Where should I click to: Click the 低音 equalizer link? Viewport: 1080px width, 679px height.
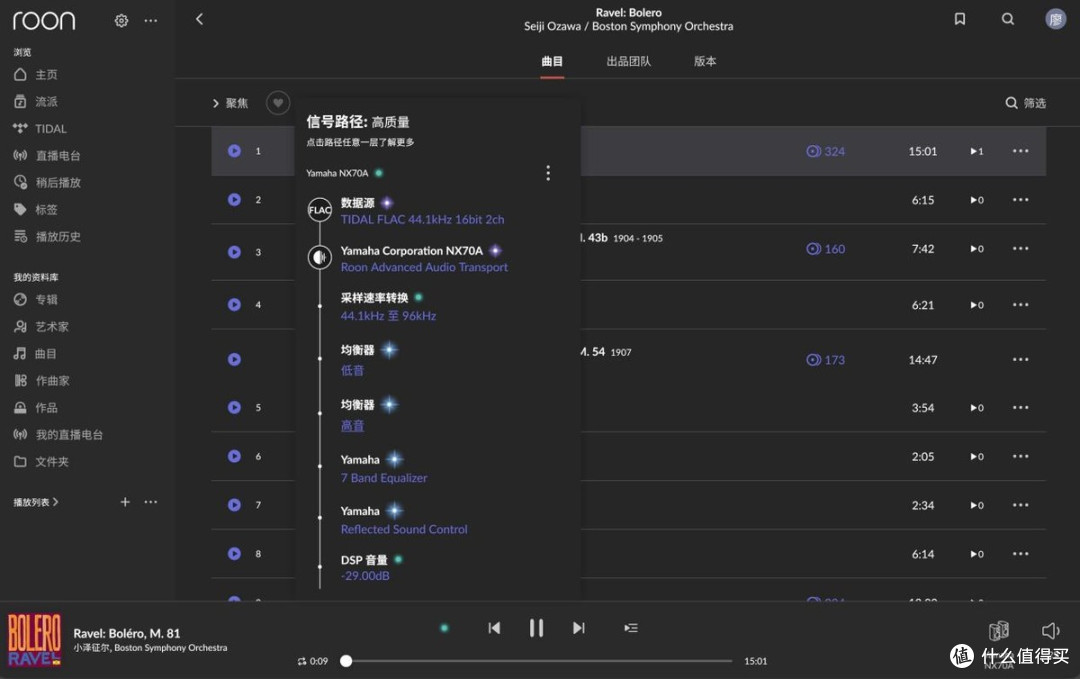click(x=352, y=370)
